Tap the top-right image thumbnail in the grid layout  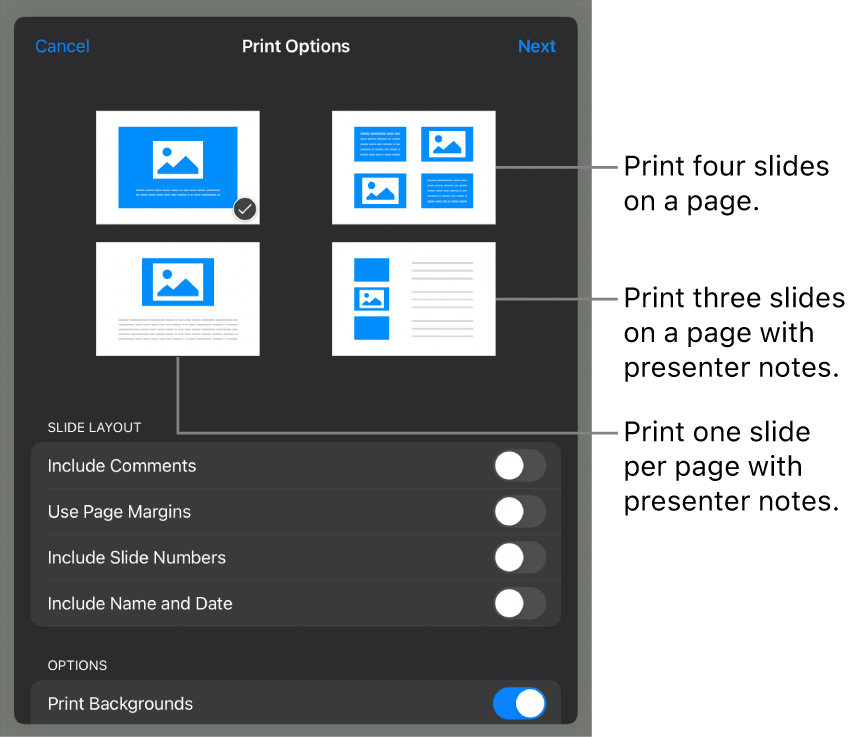pos(448,143)
